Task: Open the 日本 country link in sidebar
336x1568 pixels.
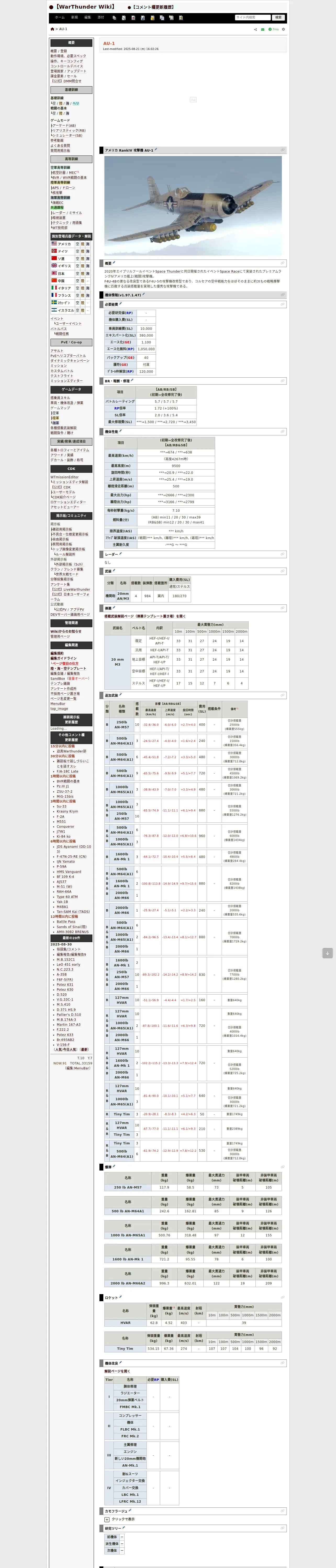Action: coord(61,273)
